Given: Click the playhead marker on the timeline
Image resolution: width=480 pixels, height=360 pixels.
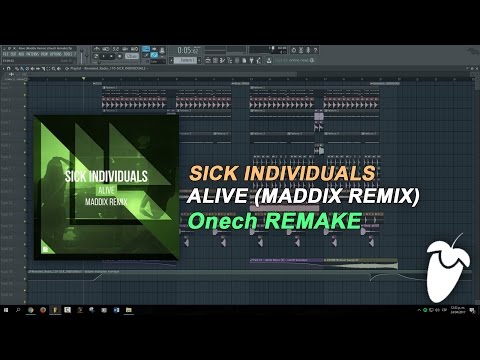Looking at the screenshot, I should [x=83, y=78].
